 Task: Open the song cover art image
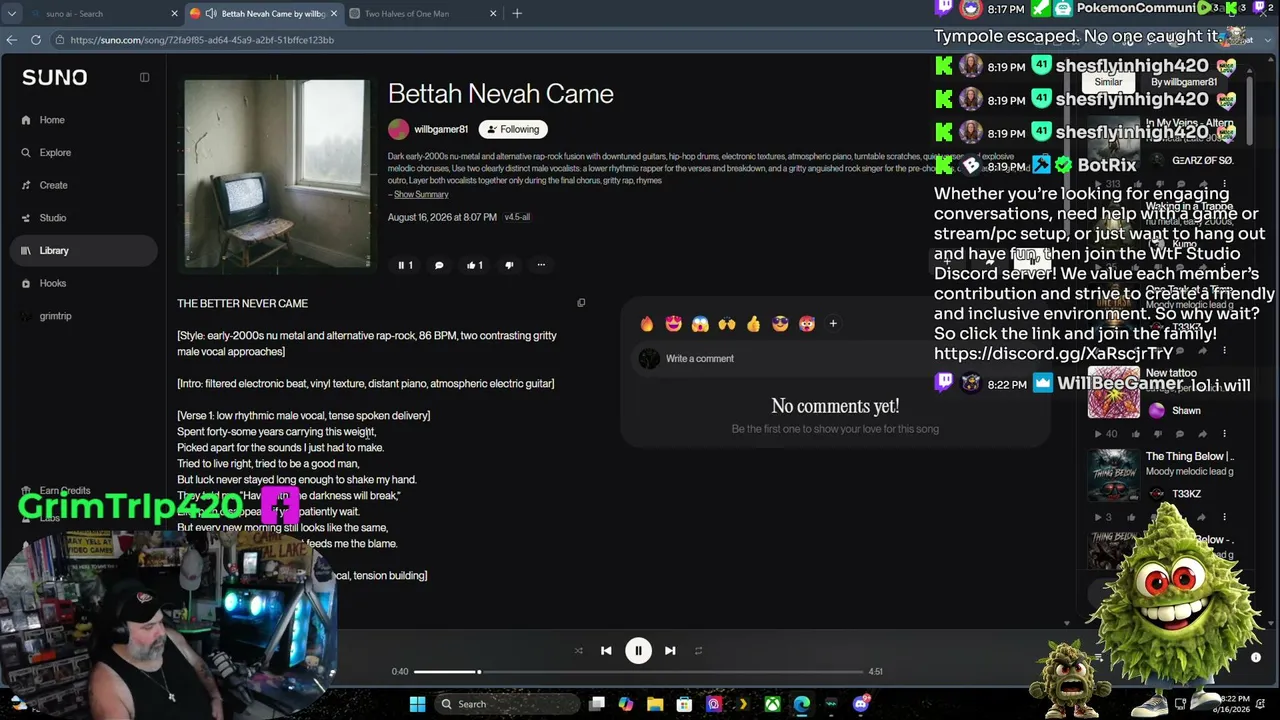(277, 175)
